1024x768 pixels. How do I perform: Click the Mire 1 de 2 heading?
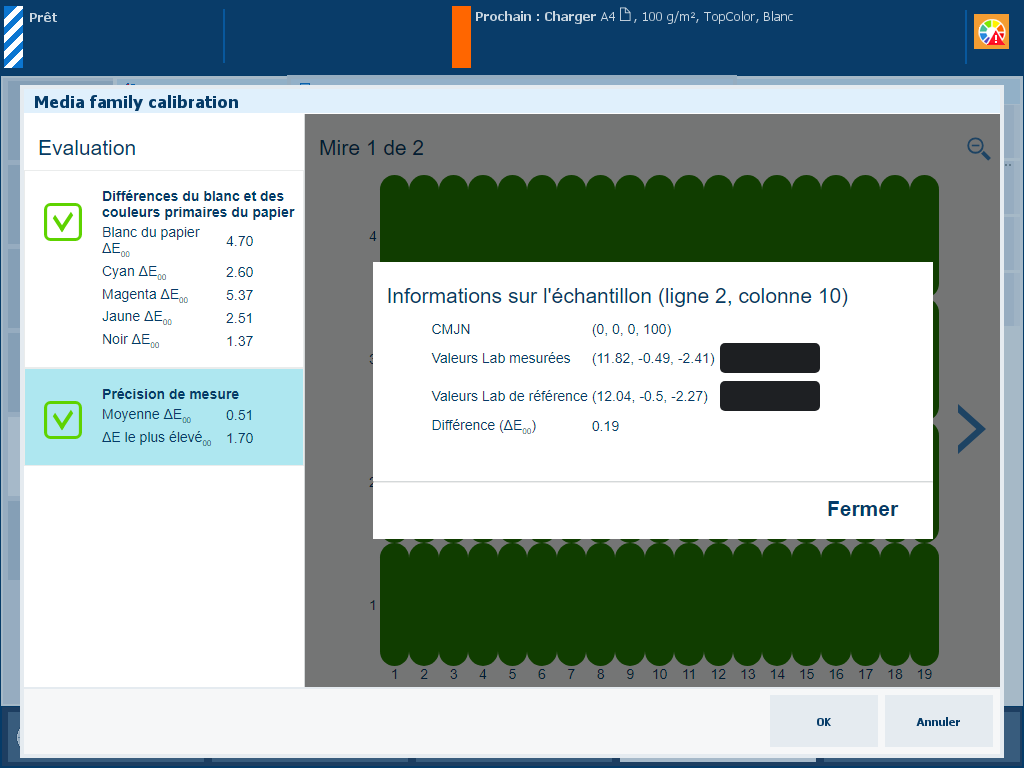[x=371, y=148]
